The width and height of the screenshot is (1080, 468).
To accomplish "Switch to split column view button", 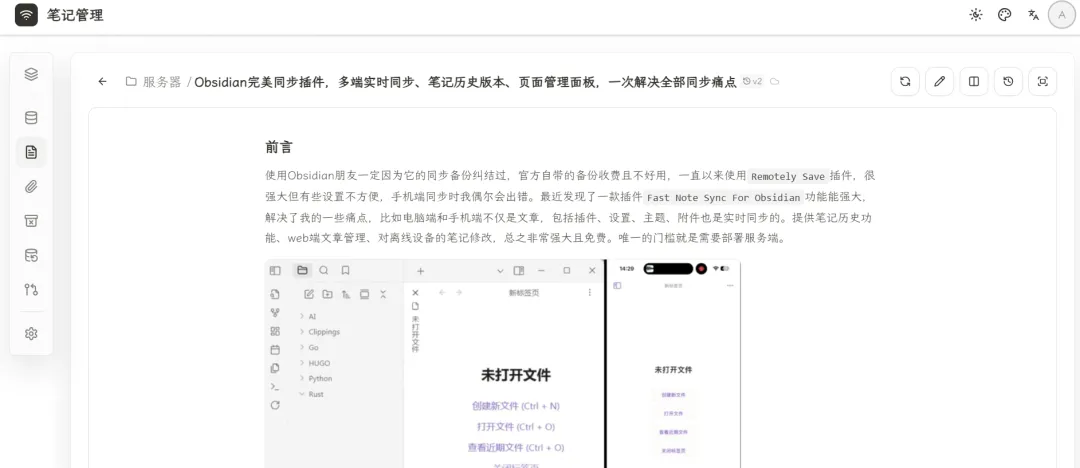I will (974, 81).
